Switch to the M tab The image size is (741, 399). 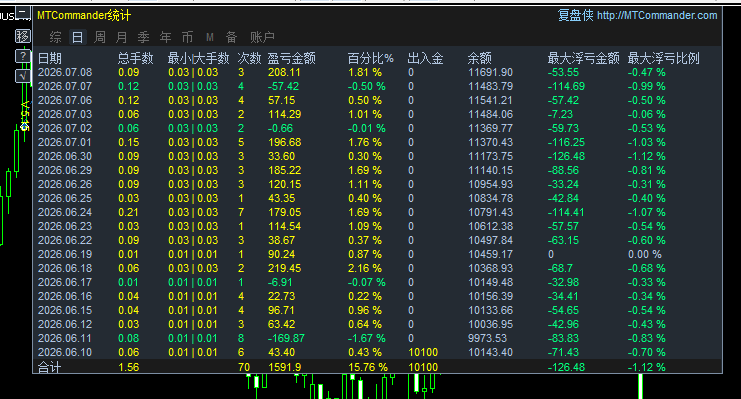[209, 37]
